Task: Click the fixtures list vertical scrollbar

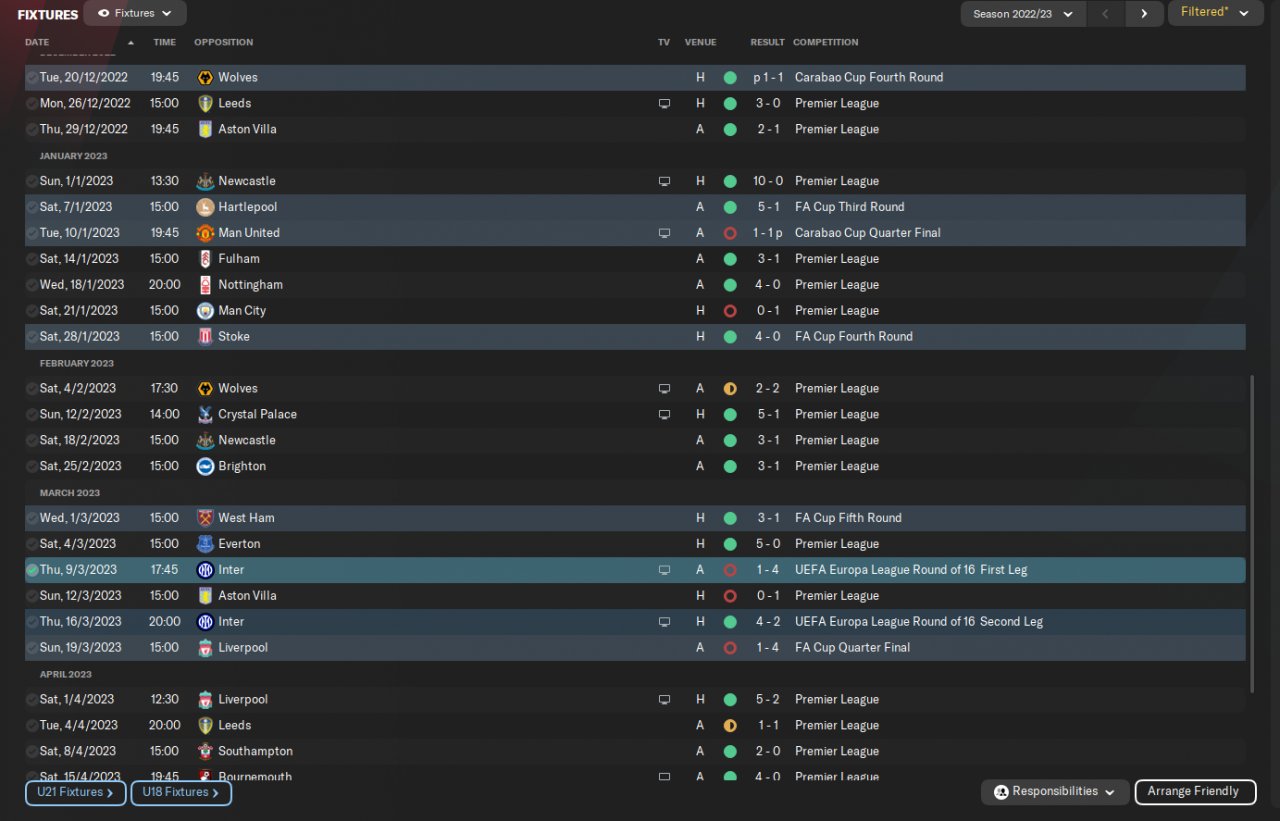Action: click(x=1252, y=535)
